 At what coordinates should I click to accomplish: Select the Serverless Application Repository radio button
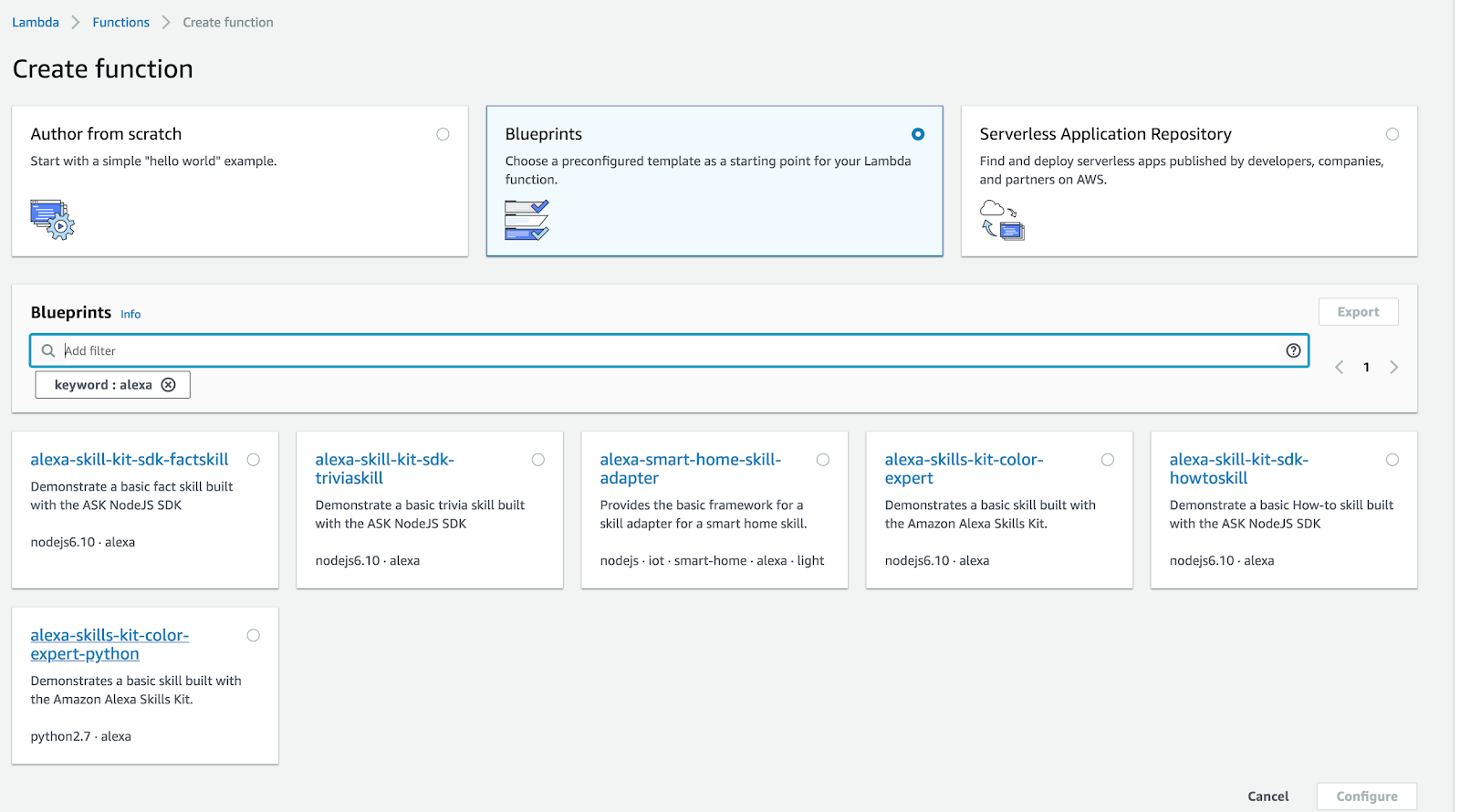[x=1392, y=134]
